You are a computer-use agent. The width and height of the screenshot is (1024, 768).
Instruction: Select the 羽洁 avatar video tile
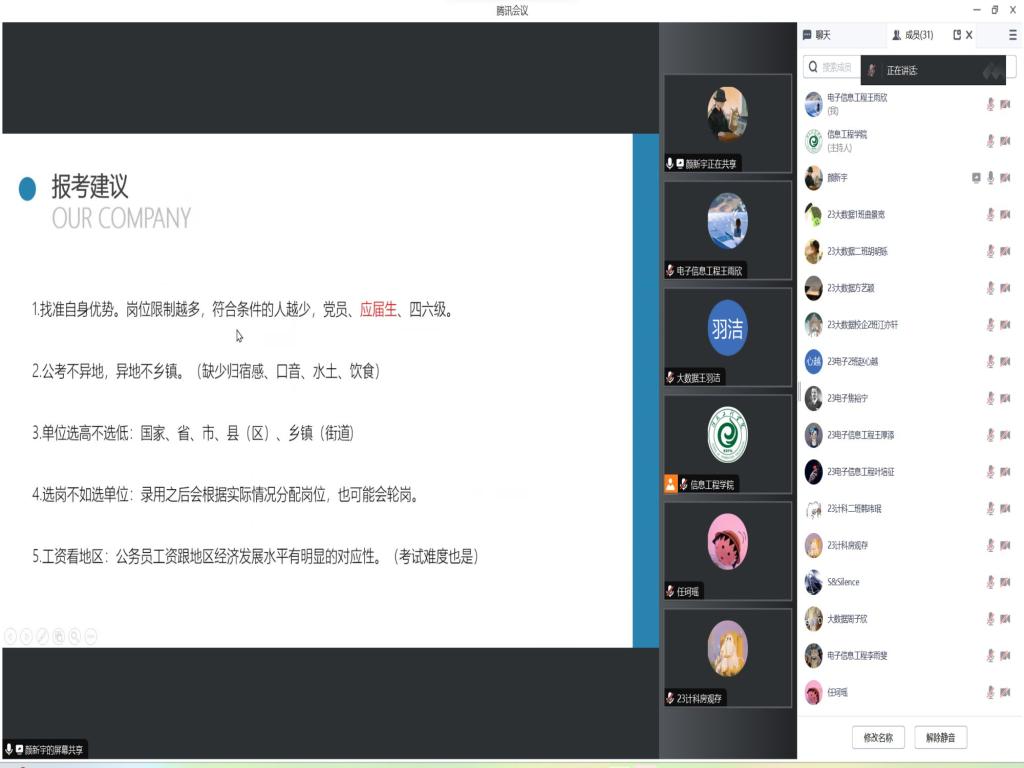(727, 328)
